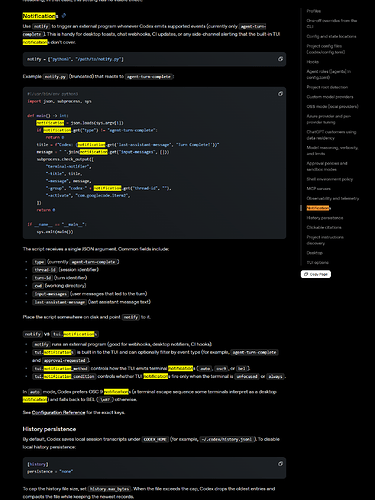Click 'CODEX_HOME' inline code
Screen dimensions: 375x500
click(x=155, y=439)
